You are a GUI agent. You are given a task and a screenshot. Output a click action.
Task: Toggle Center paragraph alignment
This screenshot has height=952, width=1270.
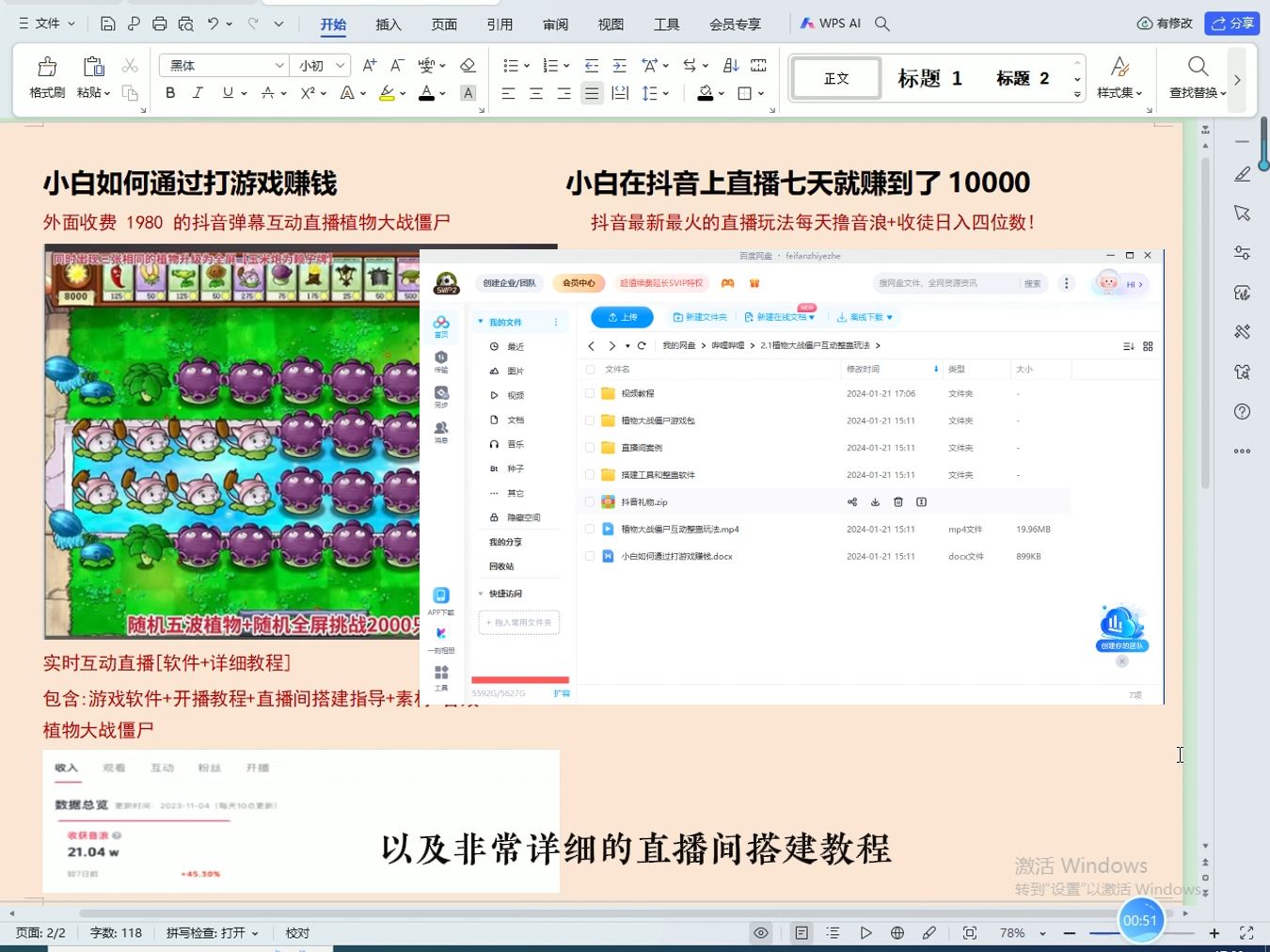click(536, 93)
